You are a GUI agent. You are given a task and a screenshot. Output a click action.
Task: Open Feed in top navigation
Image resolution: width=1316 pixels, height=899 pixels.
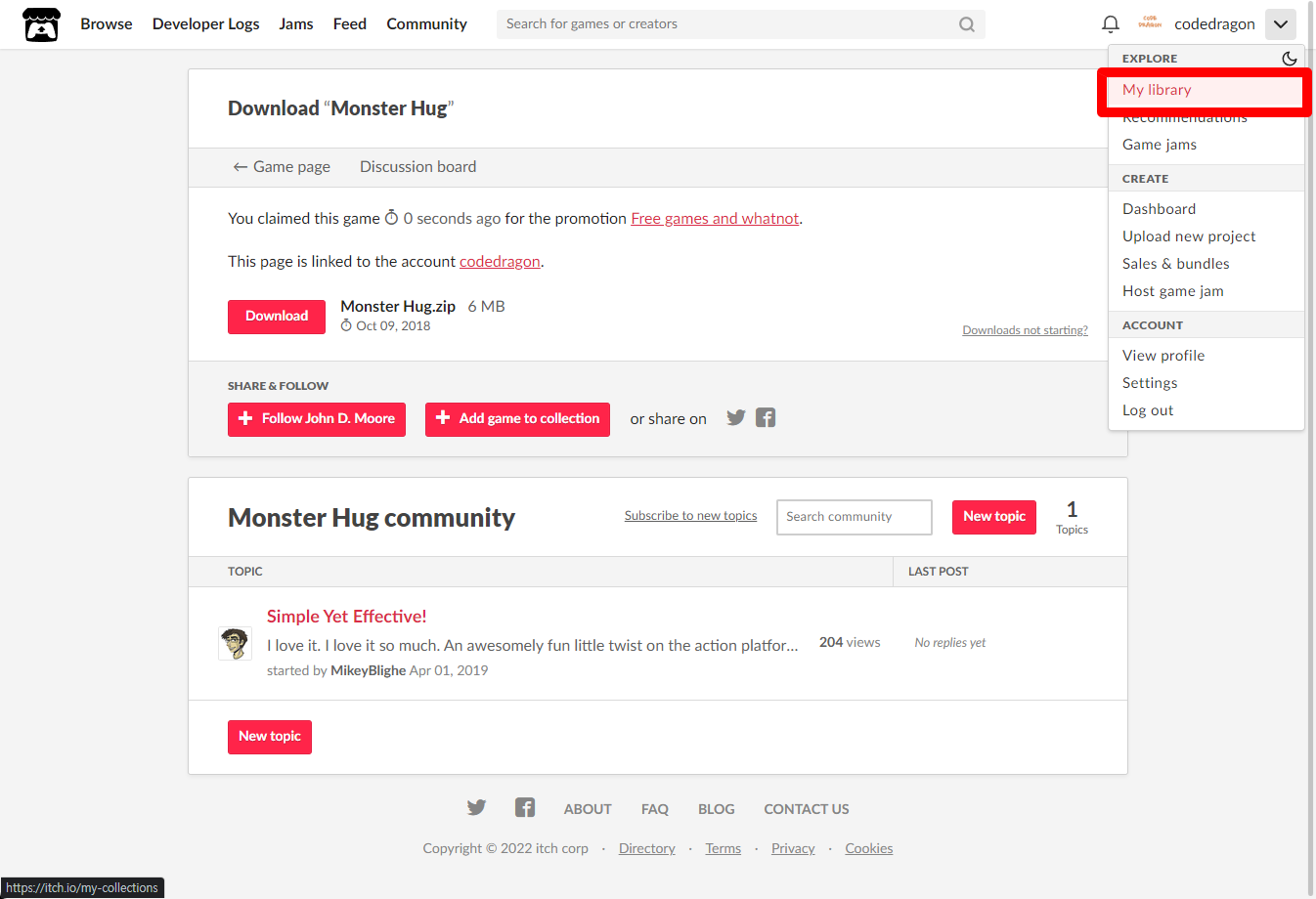(x=350, y=24)
